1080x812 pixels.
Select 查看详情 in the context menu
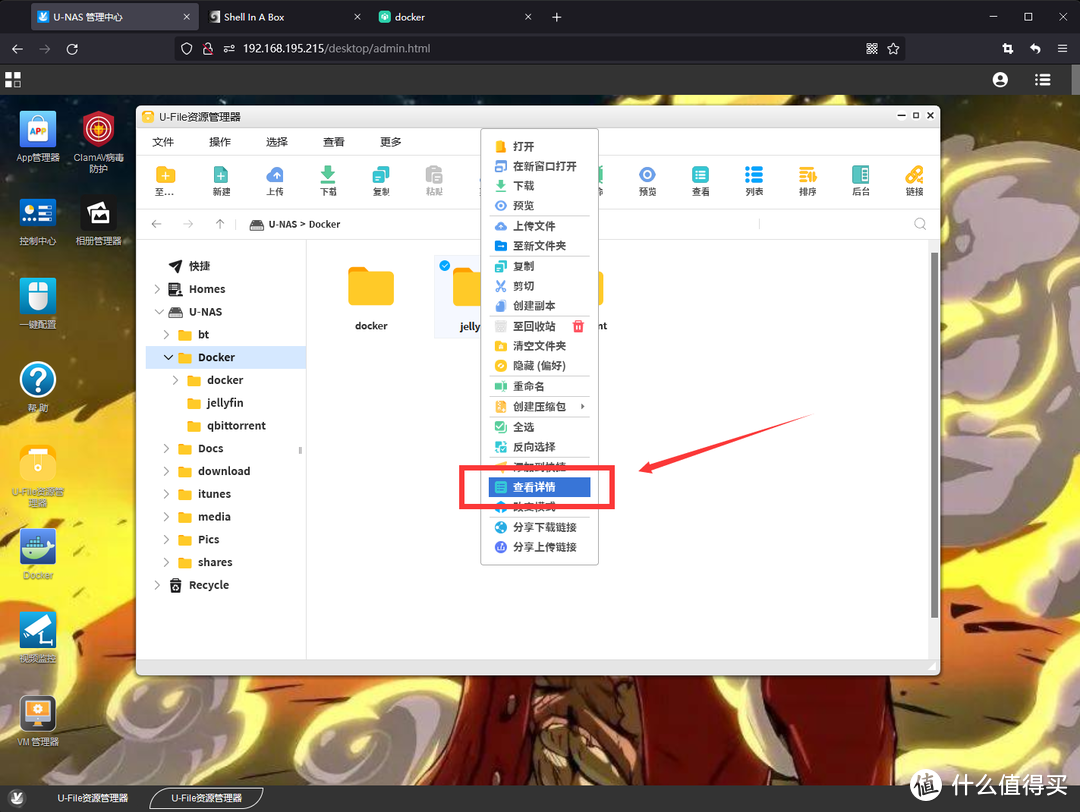pos(540,487)
